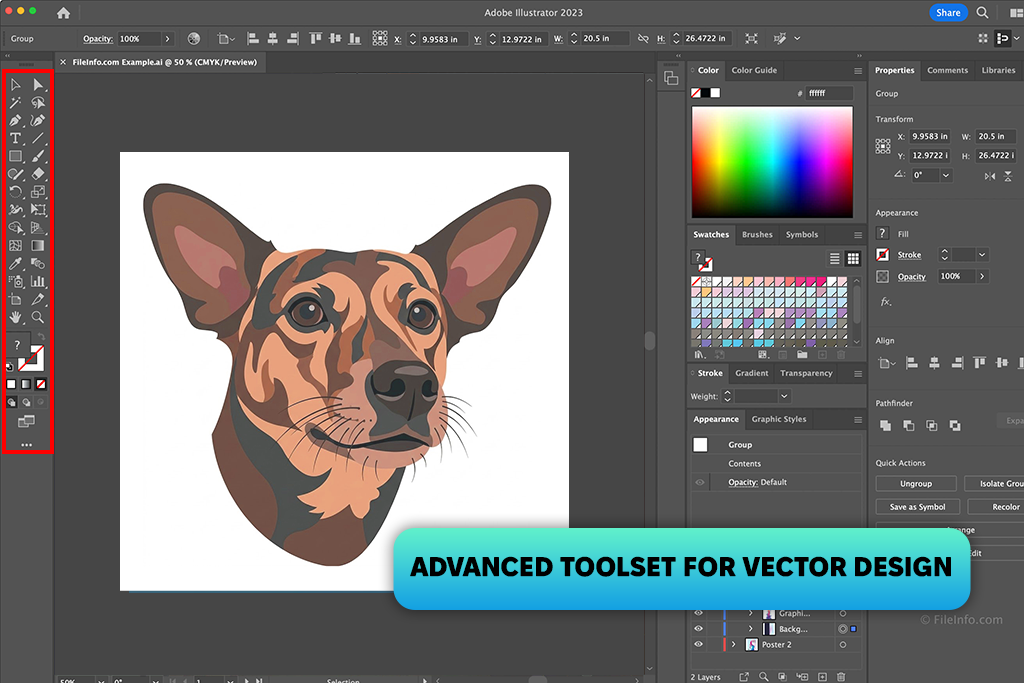Set drawing mode to Draw Behind
This screenshot has width=1024, height=683.
[26, 402]
